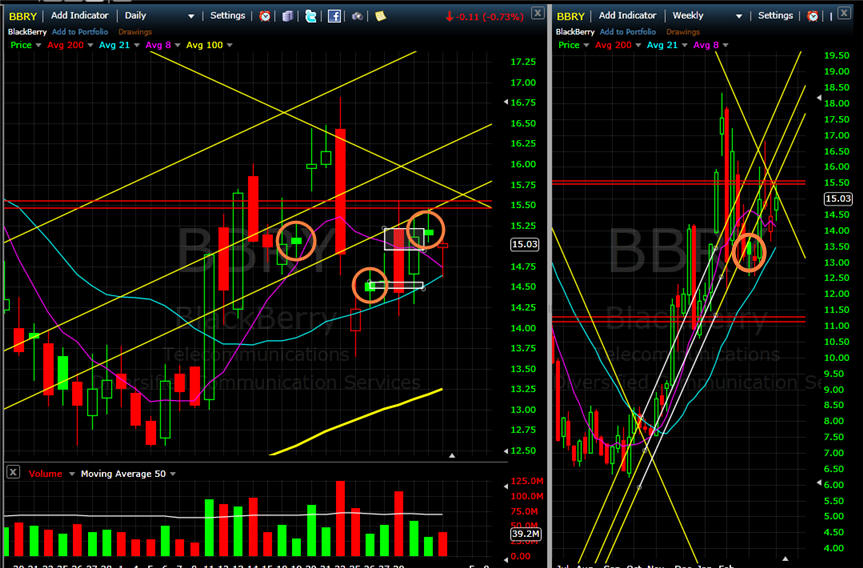Viewport: 863px width, 568px height.
Task: Expand the Moving Average 50 dropdown
Action: [x=173, y=474]
